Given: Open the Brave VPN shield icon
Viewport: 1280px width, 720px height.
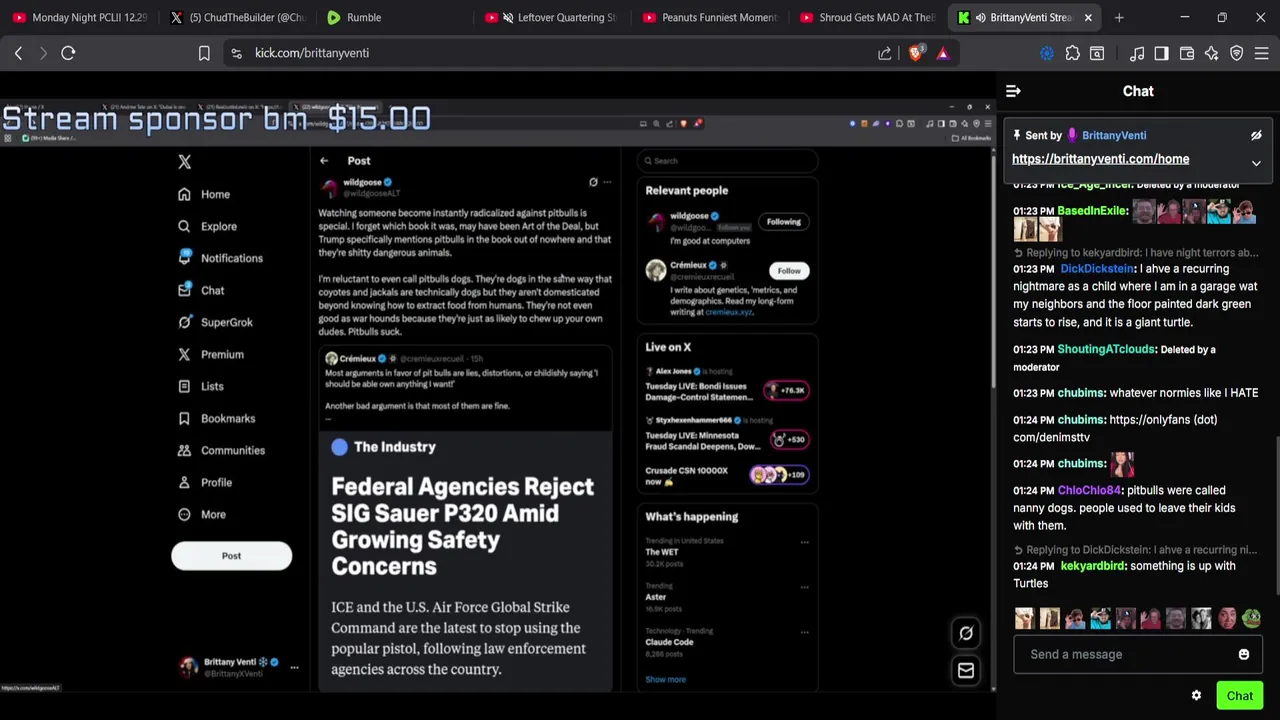Looking at the screenshot, I should [x=1237, y=53].
